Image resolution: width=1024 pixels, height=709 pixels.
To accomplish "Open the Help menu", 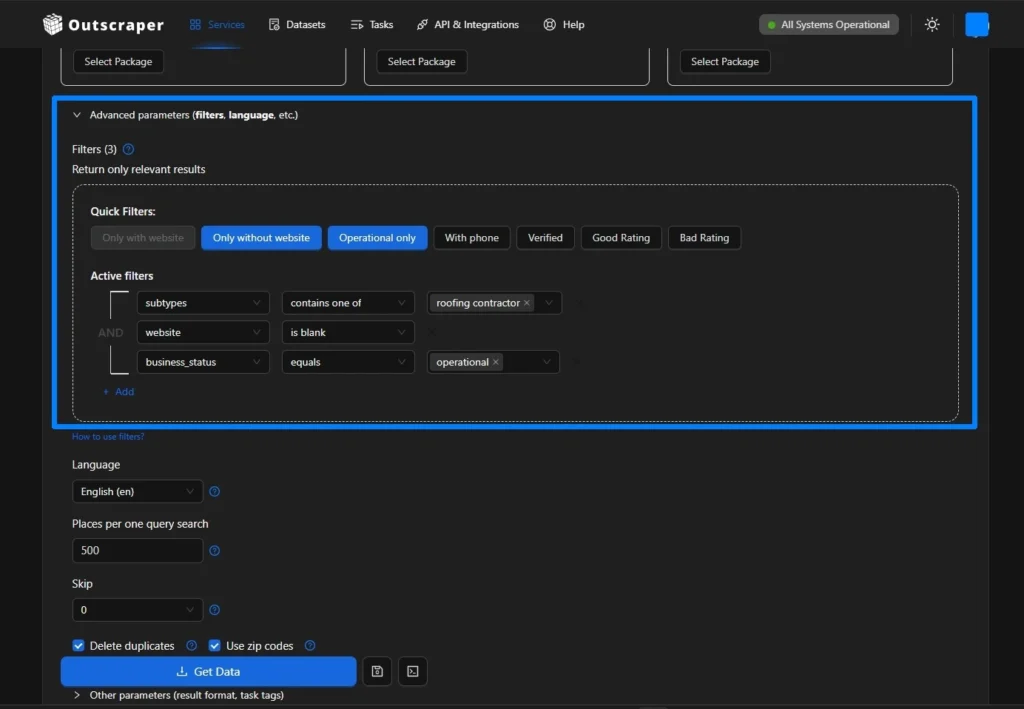I will tap(564, 24).
